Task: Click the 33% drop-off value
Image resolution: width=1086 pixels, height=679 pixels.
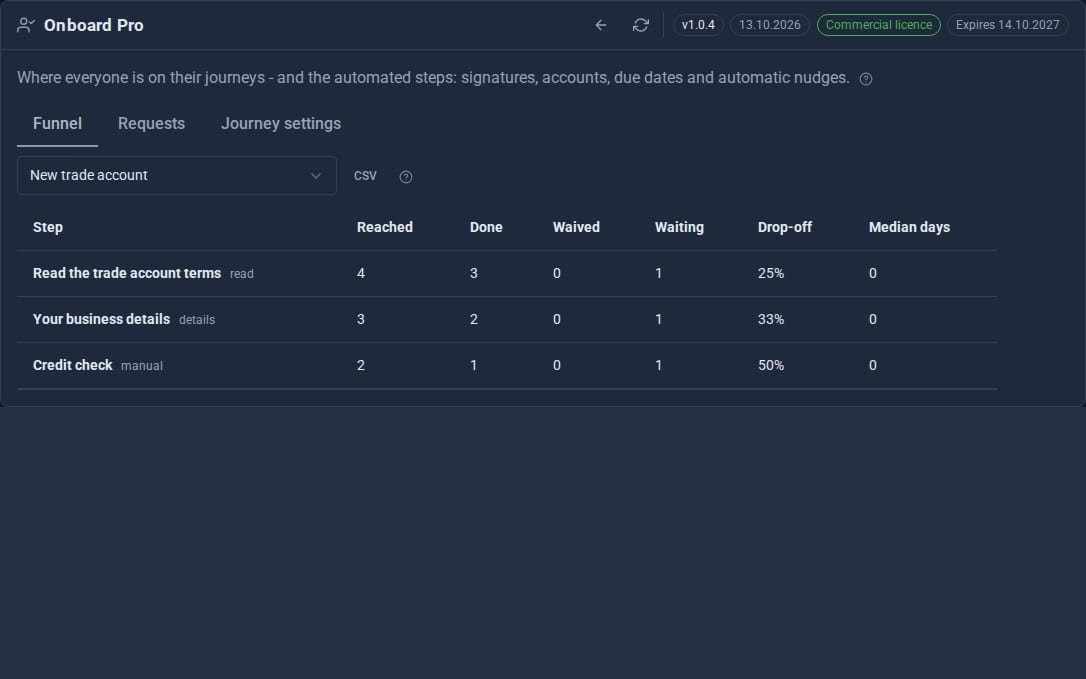Action: 771,319
